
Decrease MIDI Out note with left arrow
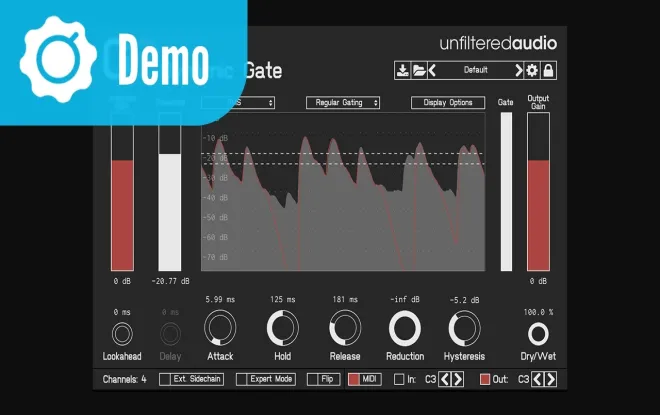pos(538,379)
